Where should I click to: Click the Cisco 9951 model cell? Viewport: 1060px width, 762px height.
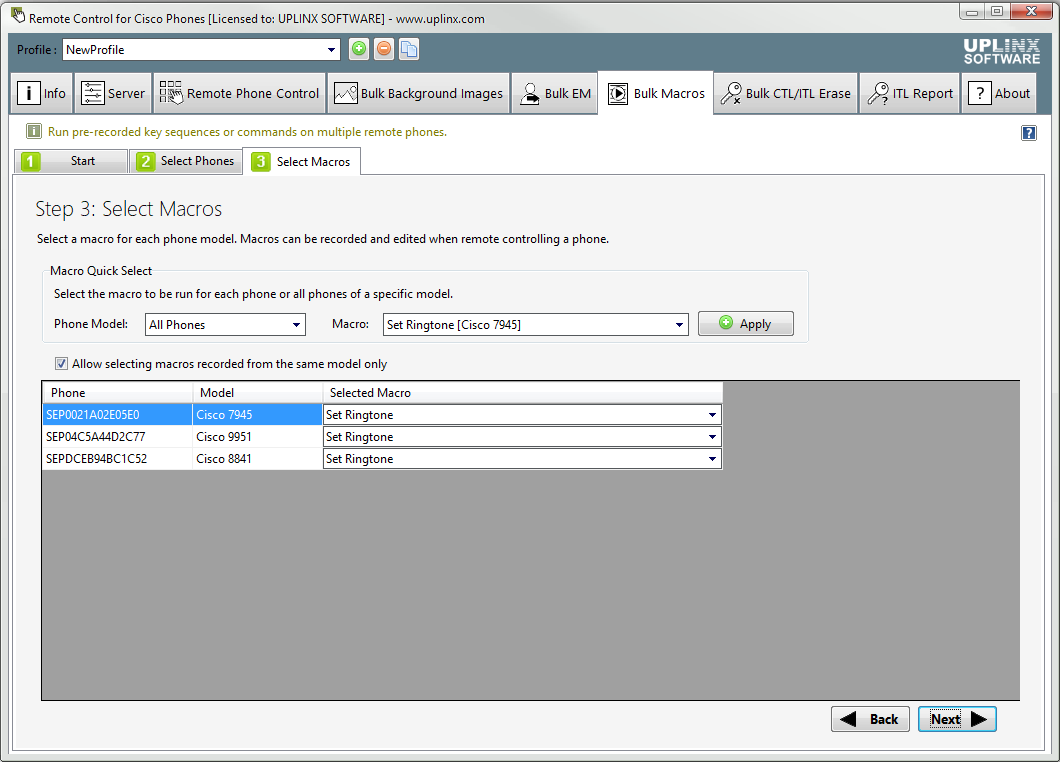pos(258,437)
